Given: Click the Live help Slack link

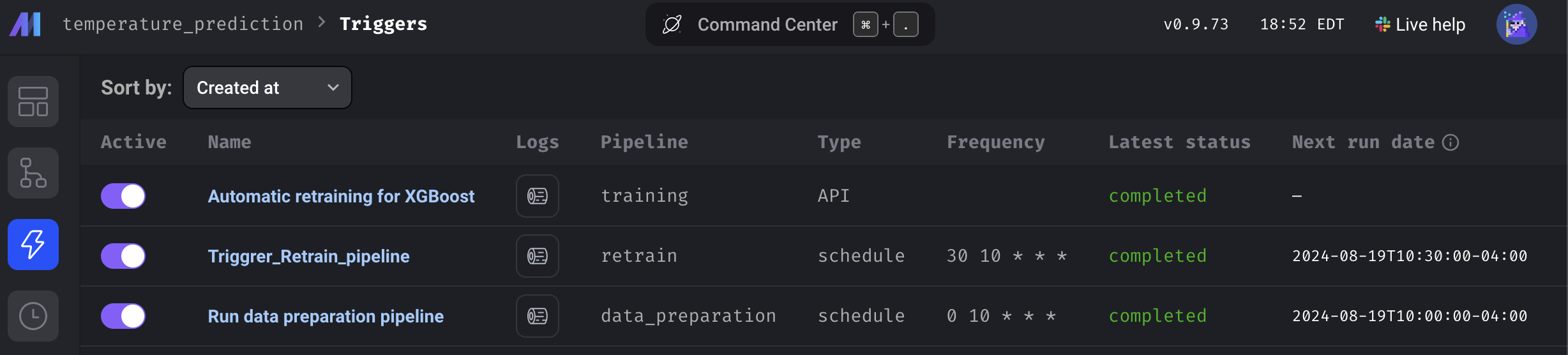Looking at the screenshot, I should (x=1421, y=24).
